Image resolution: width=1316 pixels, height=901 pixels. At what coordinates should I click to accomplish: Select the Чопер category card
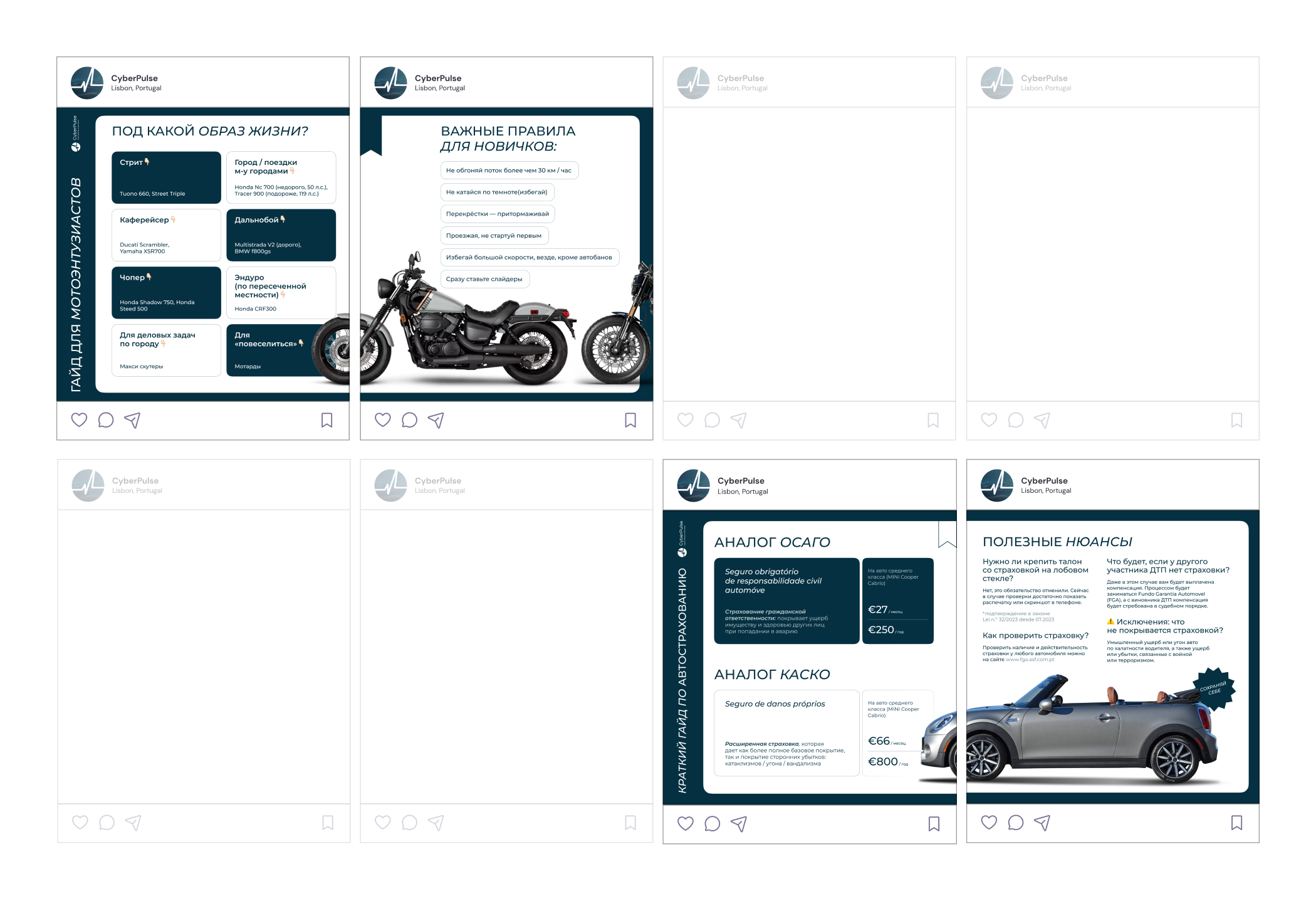(166, 292)
